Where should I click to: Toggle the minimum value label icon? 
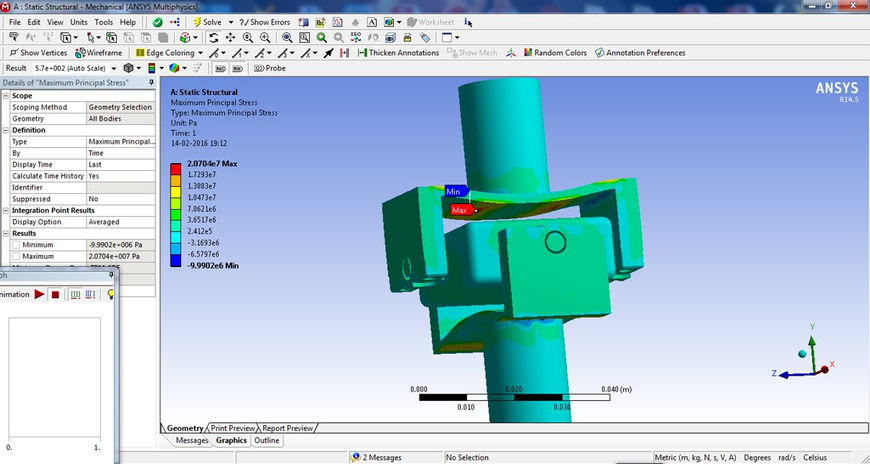(237, 68)
